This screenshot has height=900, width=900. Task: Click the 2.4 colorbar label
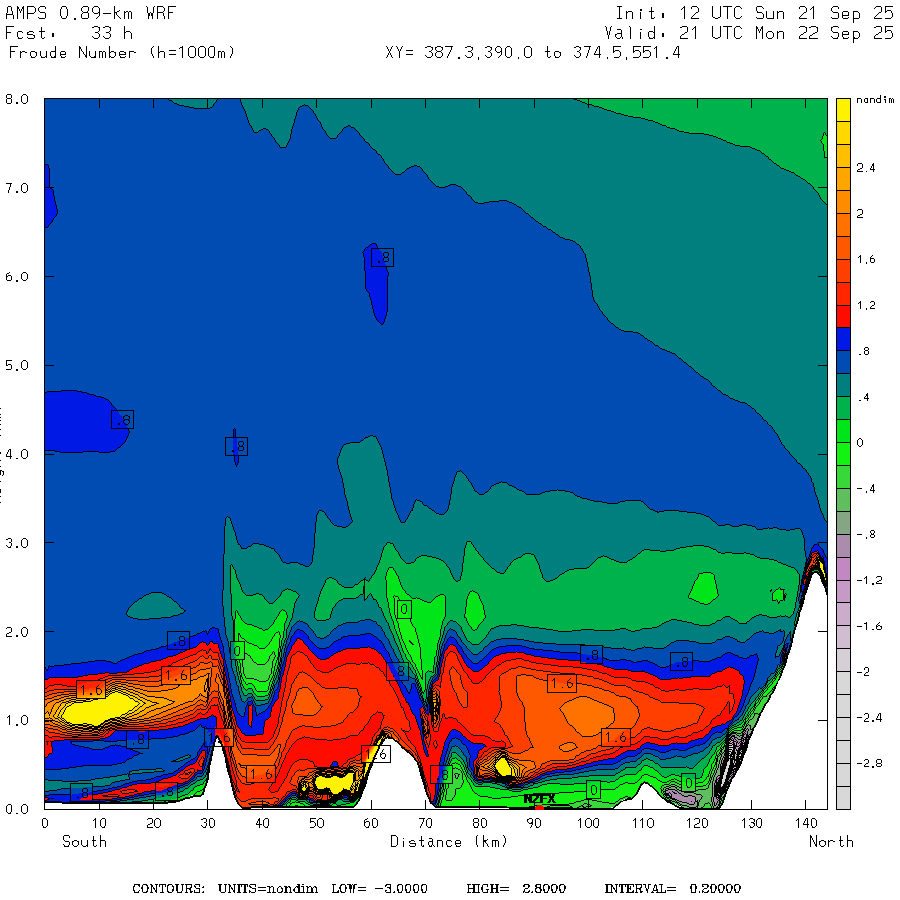[x=866, y=168]
